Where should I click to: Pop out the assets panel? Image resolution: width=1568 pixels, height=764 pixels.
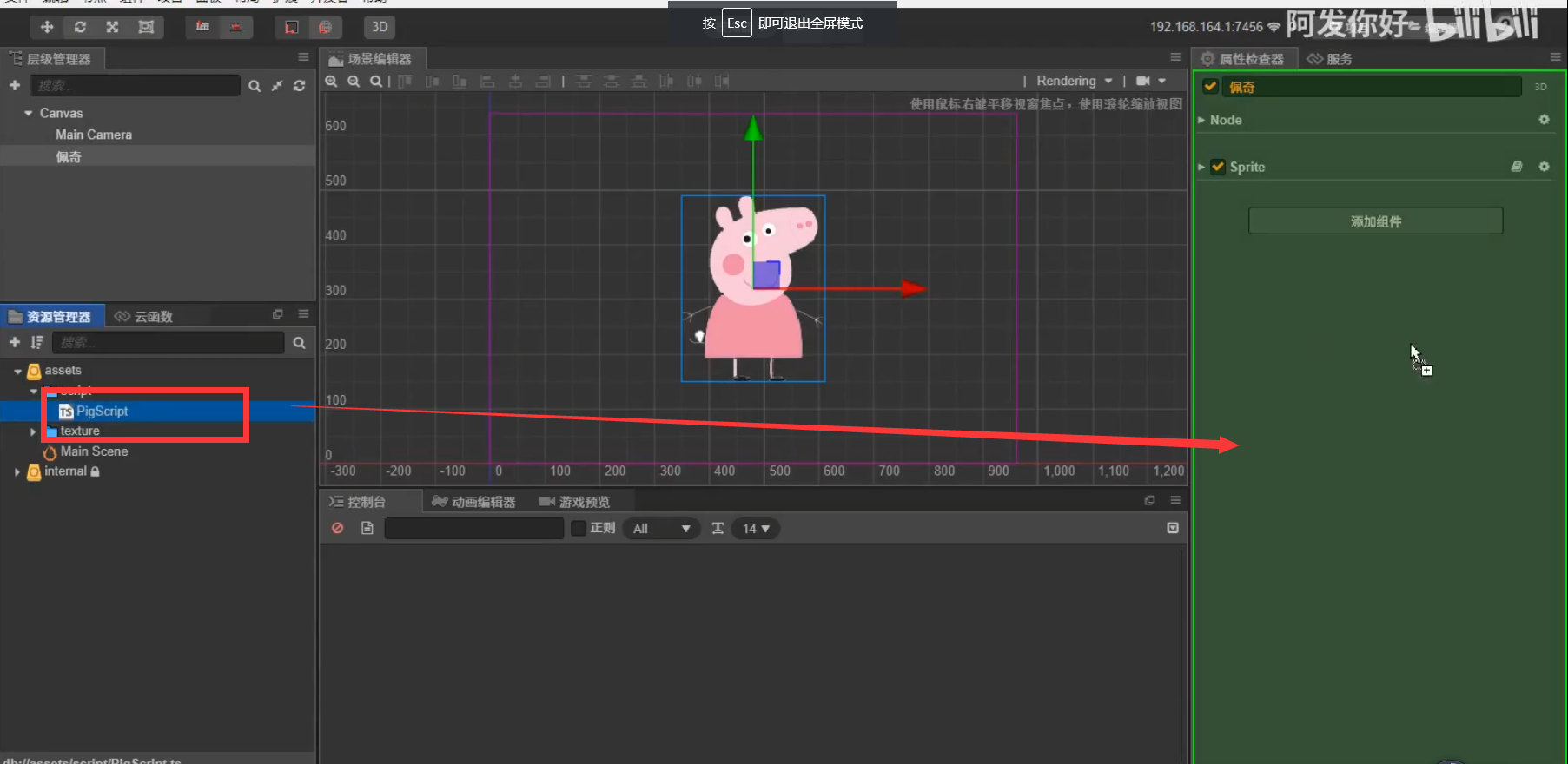click(278, 313)
